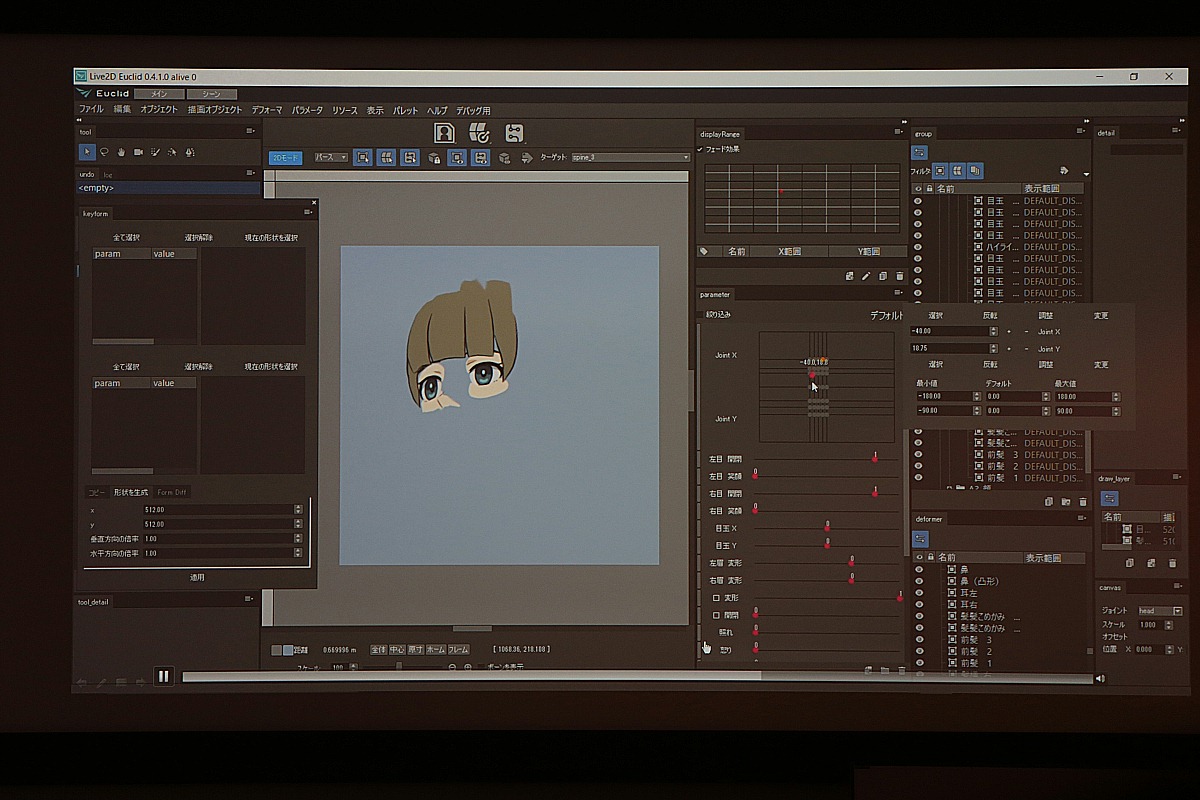This screenshot has width=1200, height=800.
Task: Click the 適用 button in keyform panel
Action: tap(197, 577)
